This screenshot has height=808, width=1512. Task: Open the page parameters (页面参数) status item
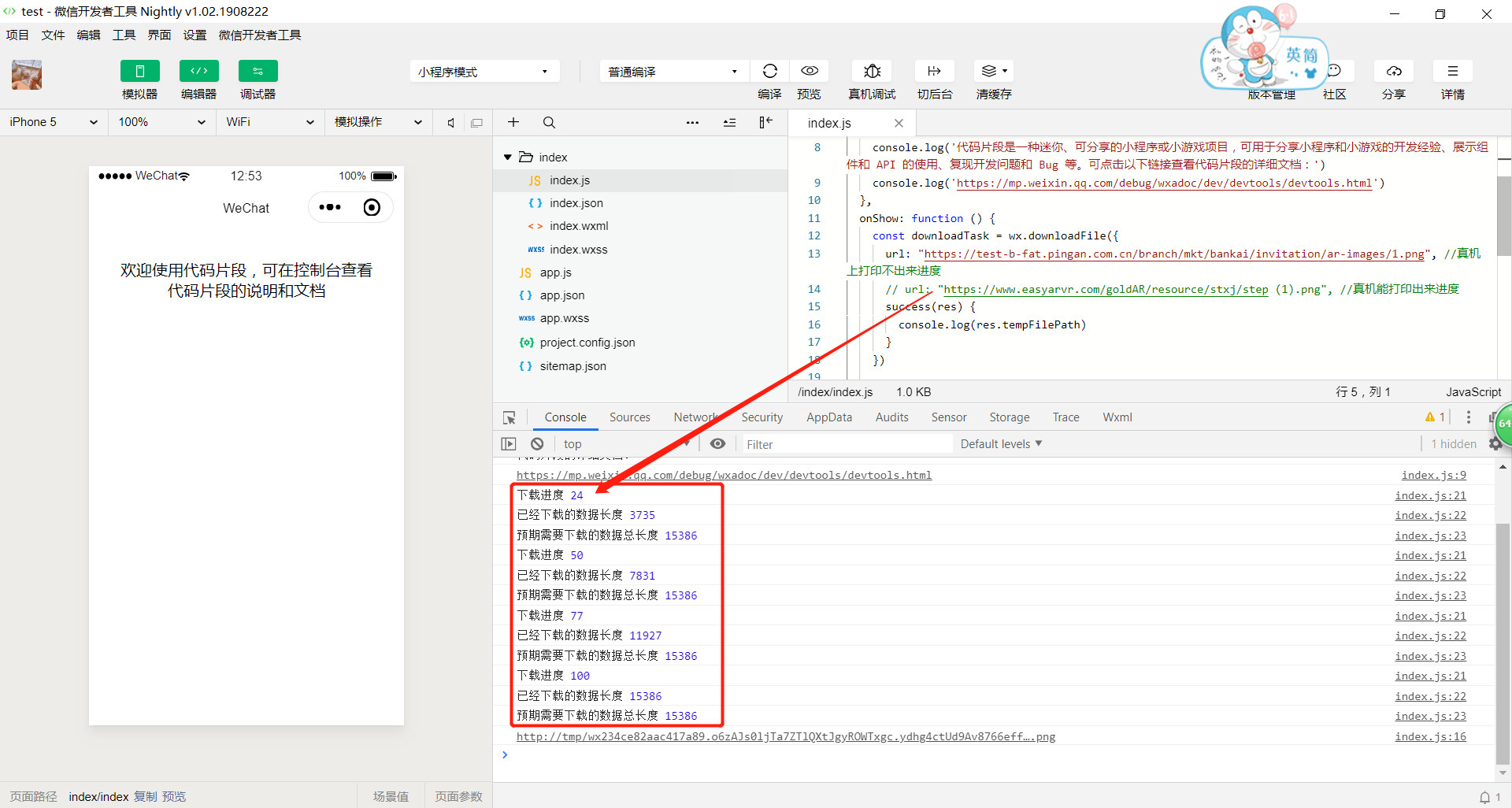click(458, 797)
